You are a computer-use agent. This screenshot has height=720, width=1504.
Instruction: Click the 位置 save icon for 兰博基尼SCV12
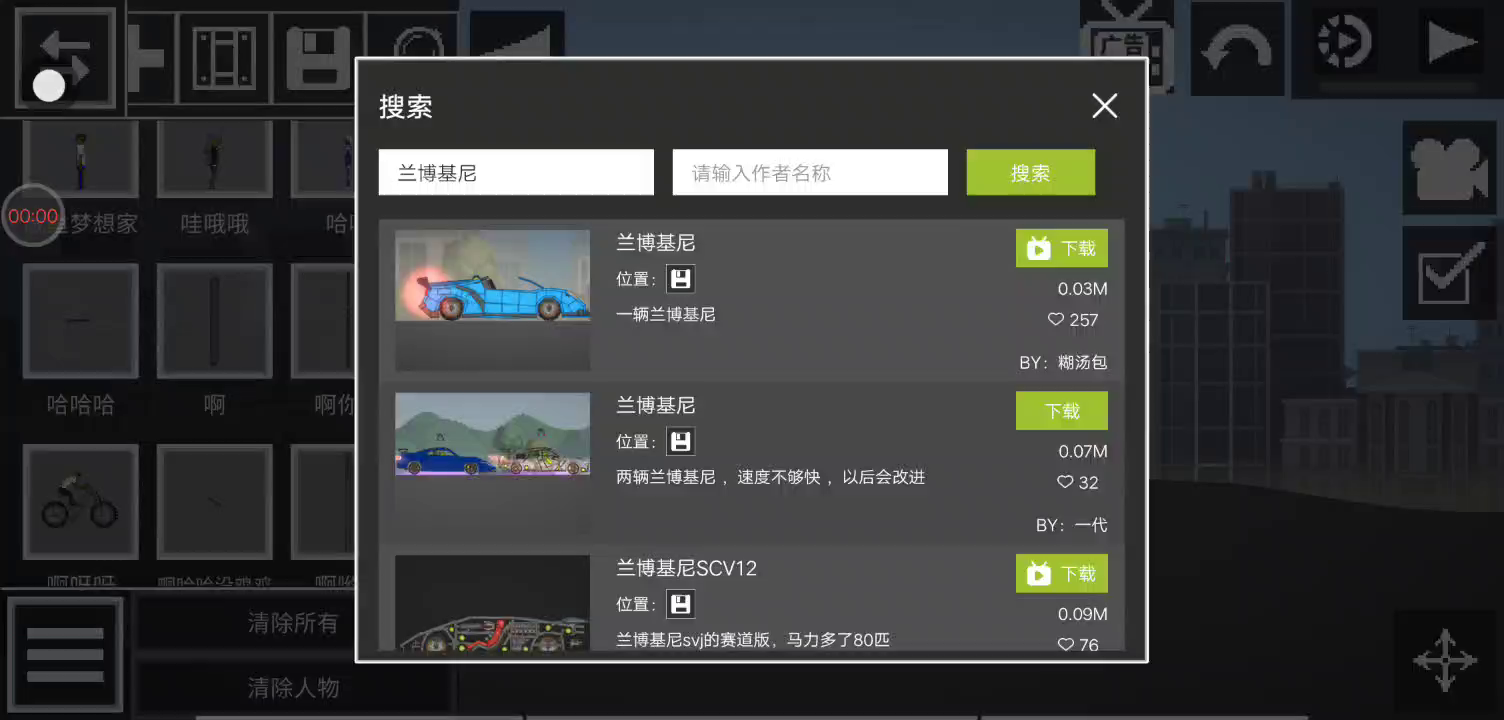tap(681, 604)
